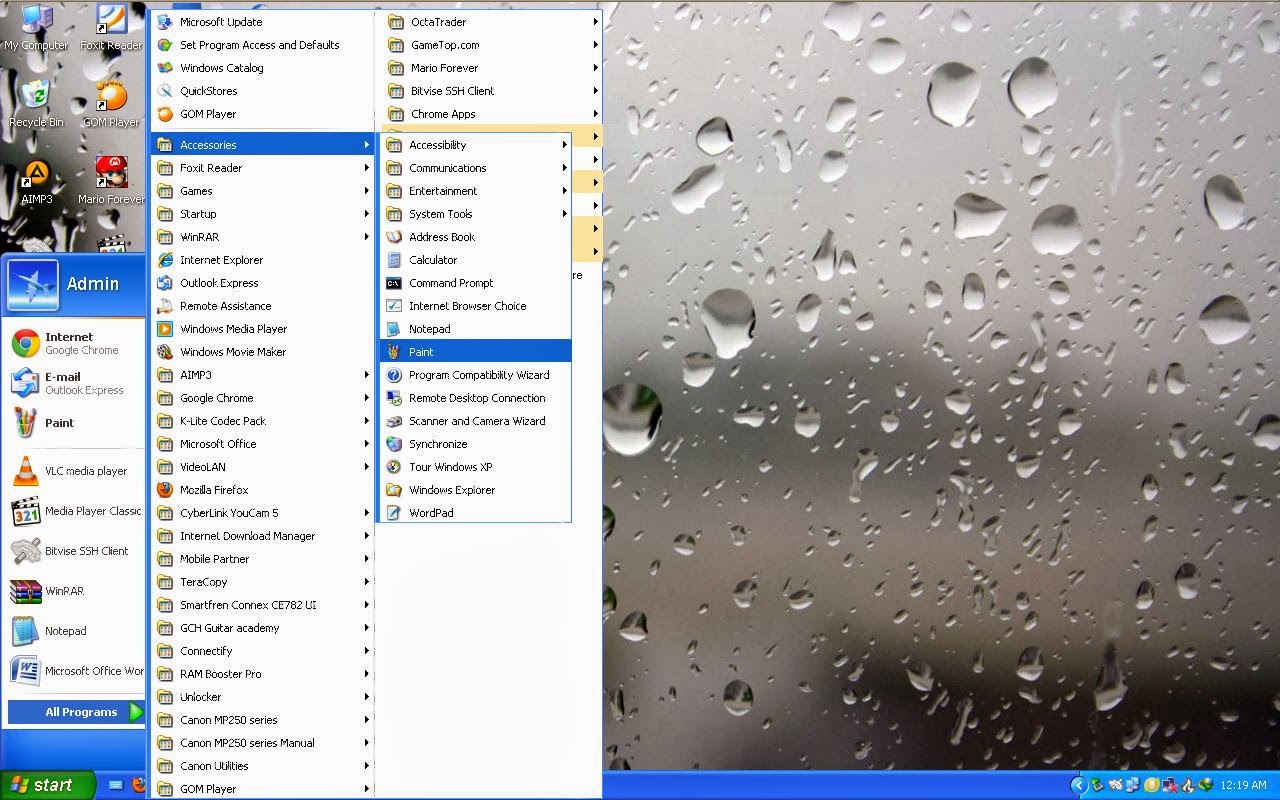Click the Microsoft Update icon

coord(165,22)
